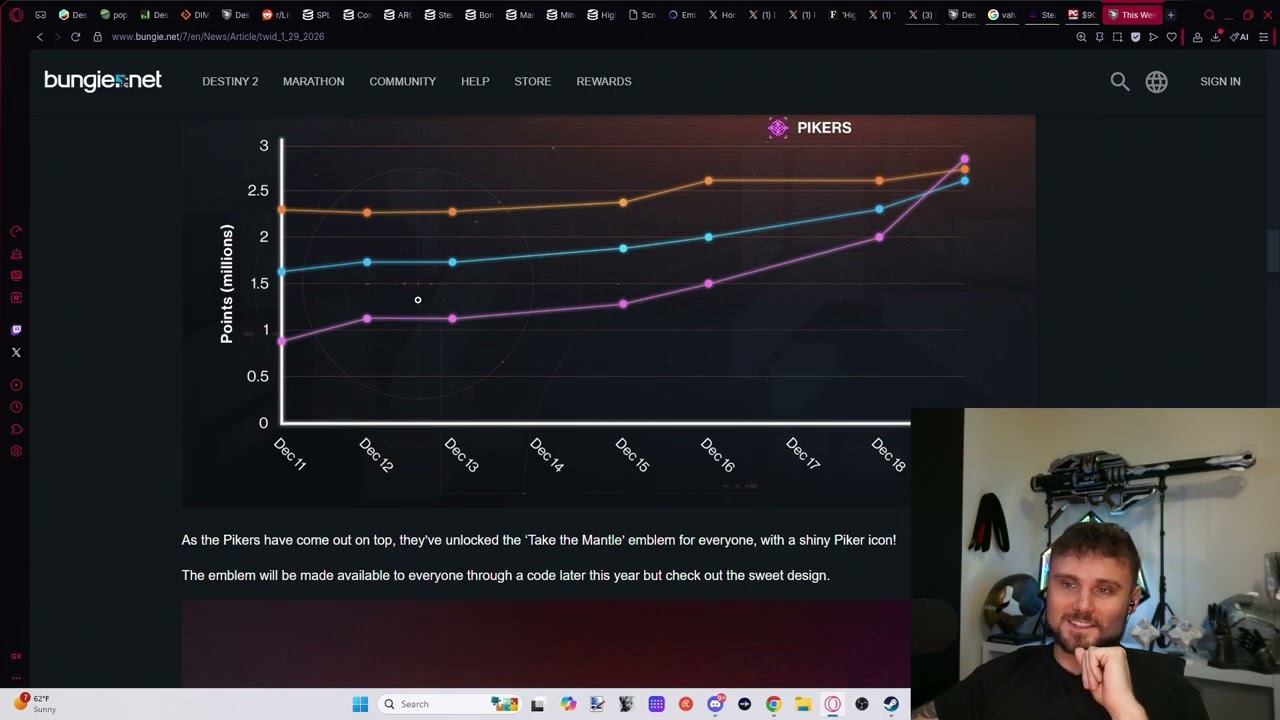Click the weather widget showing 62°F Sunny
Screen dimensions: 1280x720
click(x=35, y=704)
